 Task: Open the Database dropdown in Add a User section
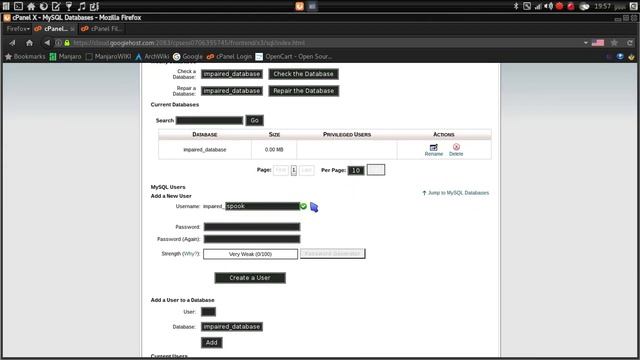point(231,327)
